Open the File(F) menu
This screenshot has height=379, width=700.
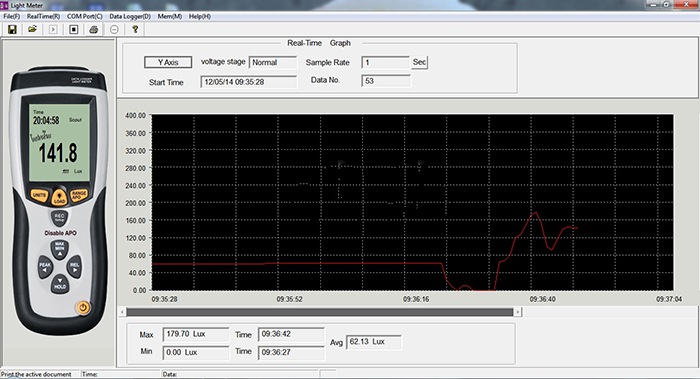click(x=12, y=16)
